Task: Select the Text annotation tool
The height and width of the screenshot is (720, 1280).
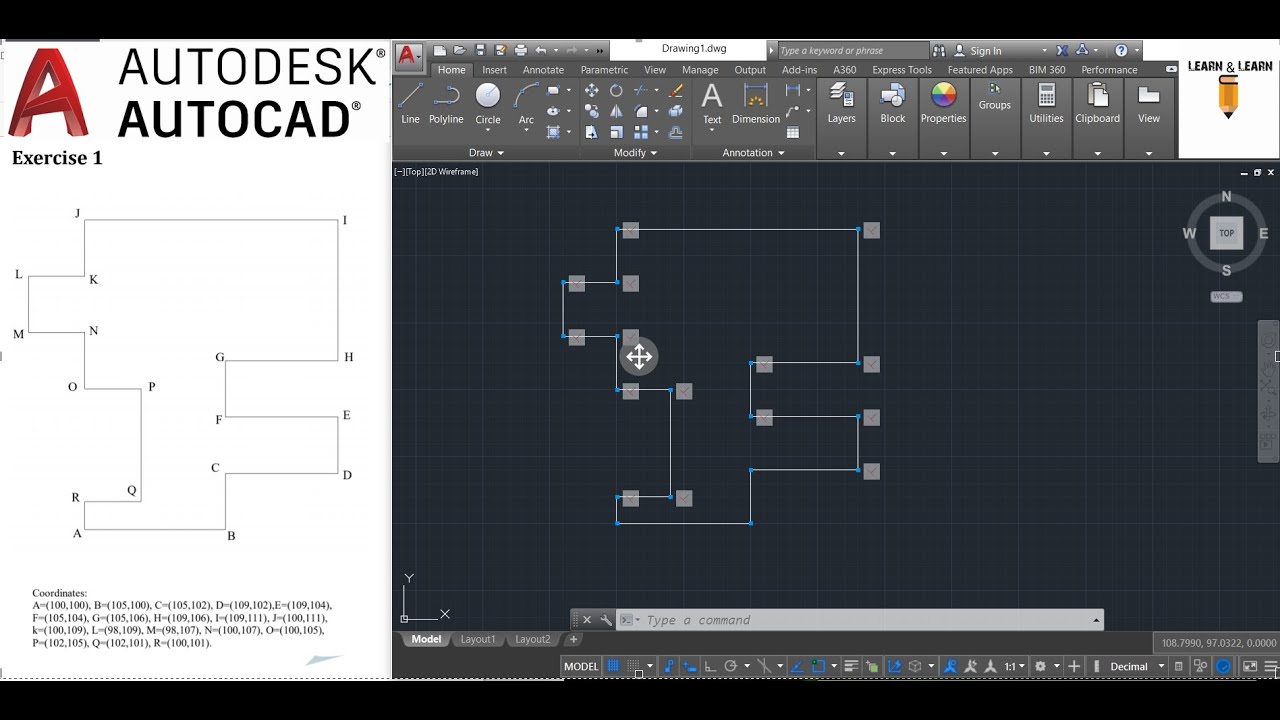Action: [x=712, y=104]
